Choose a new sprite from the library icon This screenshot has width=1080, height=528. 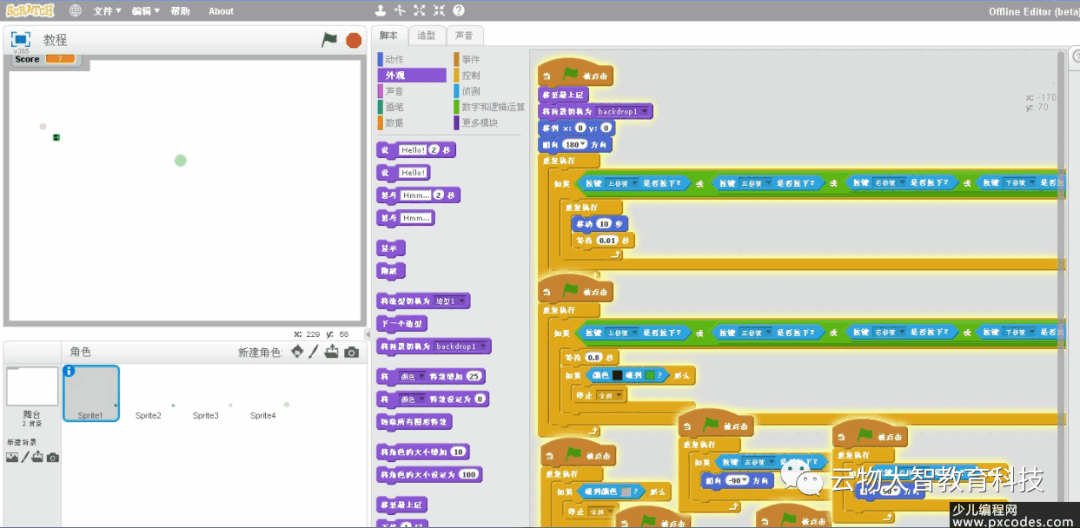click(297, 352)
